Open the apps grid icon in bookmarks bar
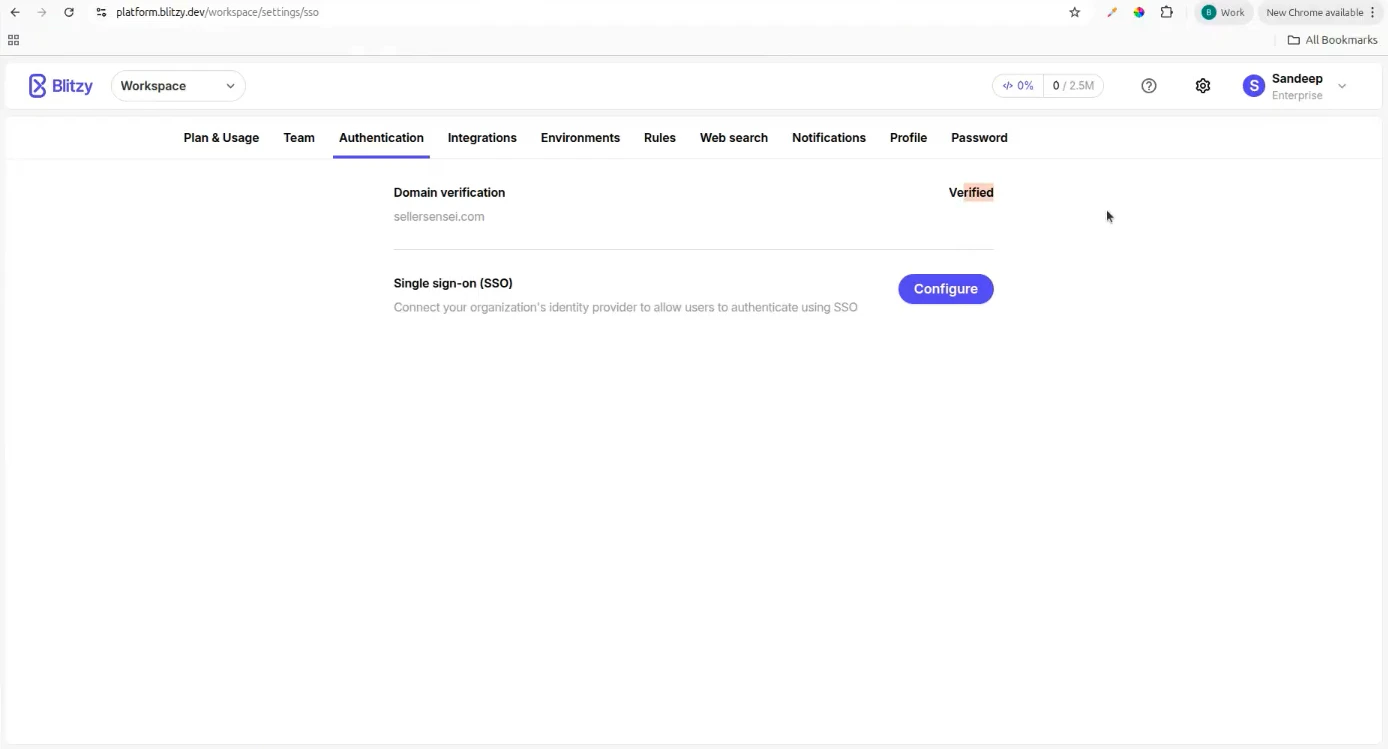1388x749 pixels. pyautogui.click(x=13, y=40)
